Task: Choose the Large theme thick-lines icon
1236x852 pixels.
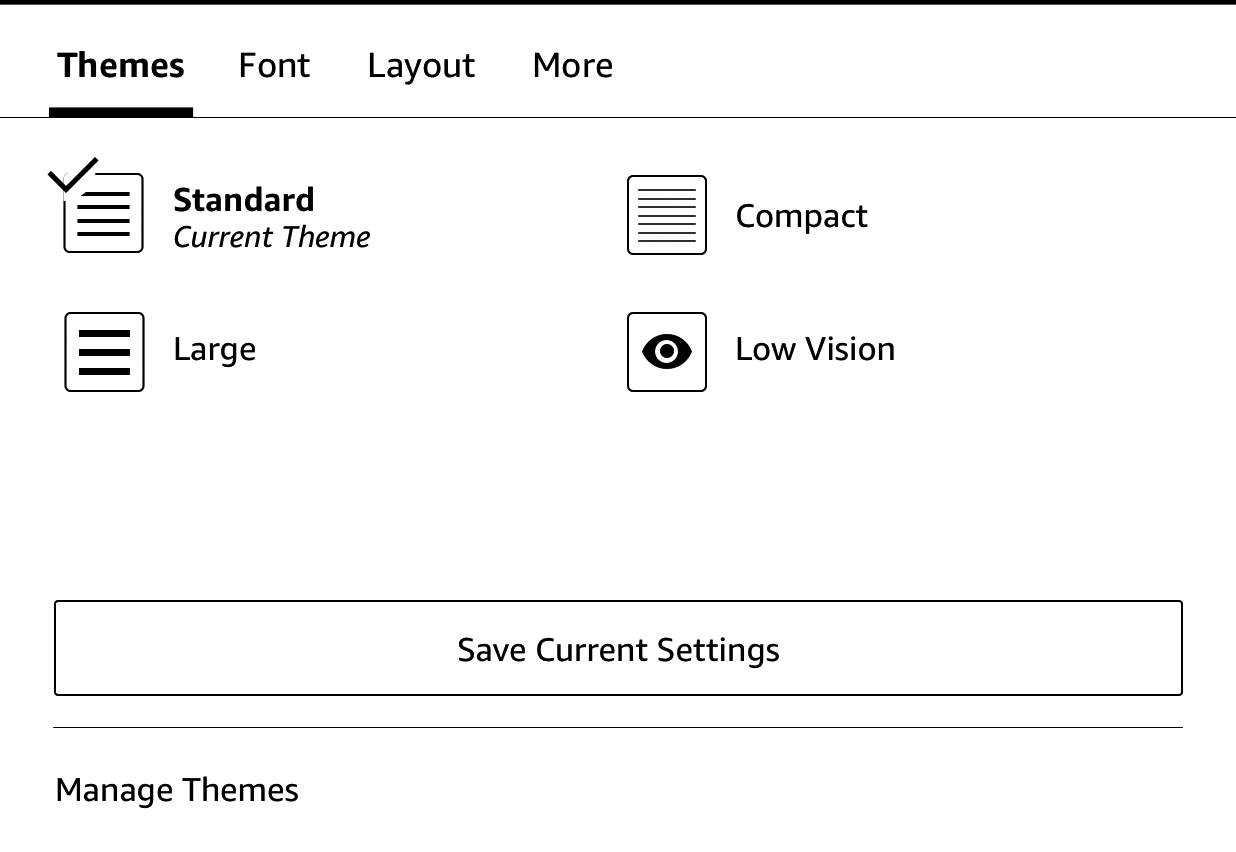Action: pyautogui.click(x=104, y=351)
